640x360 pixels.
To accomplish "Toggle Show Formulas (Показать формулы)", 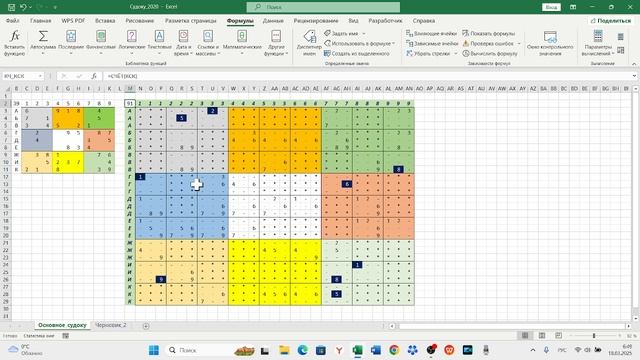I will tap(489, 33).
